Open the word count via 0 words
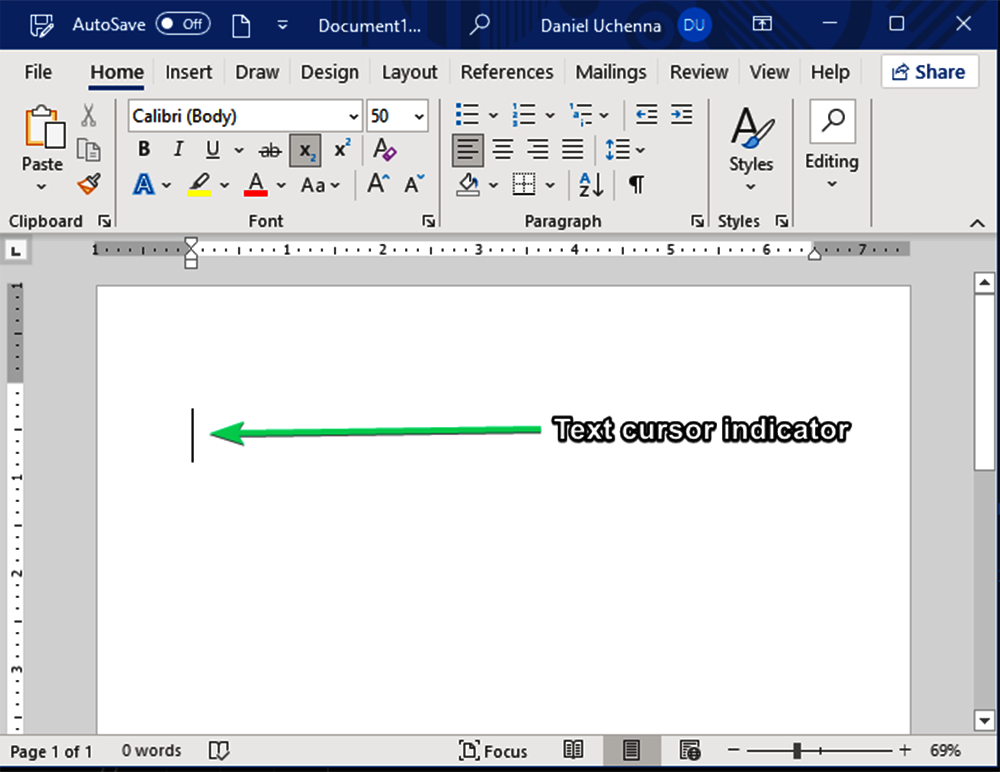 [151, 750]
